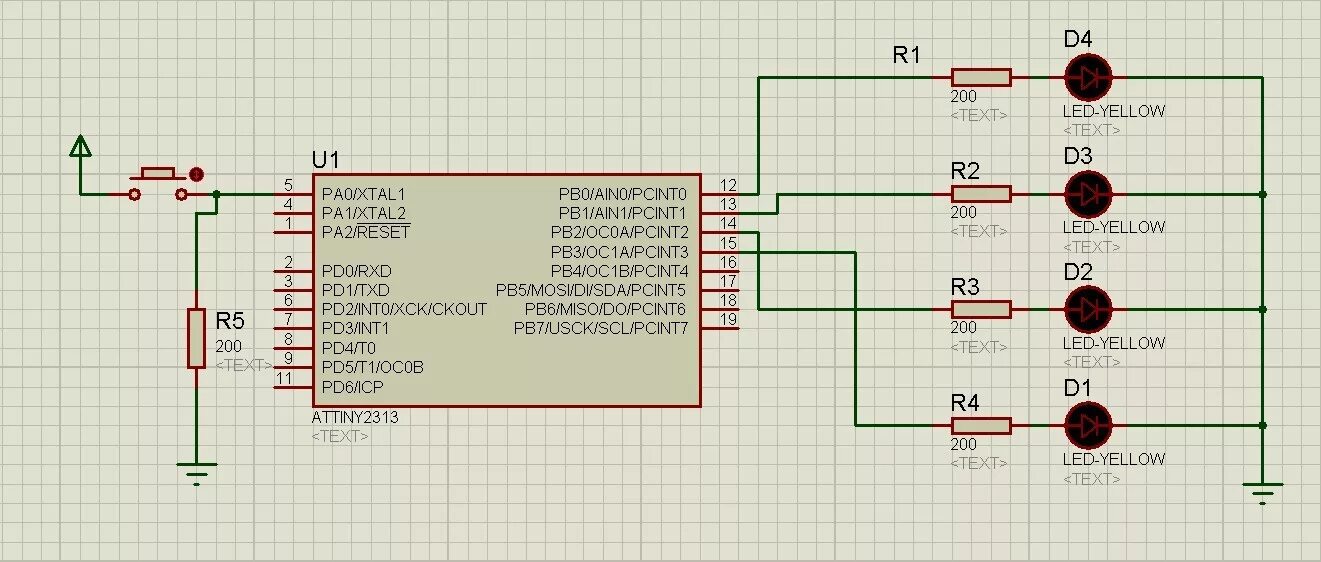Click the wire junction dot right of D3
1321x562 pixels.
click(x=1263, y=193)
